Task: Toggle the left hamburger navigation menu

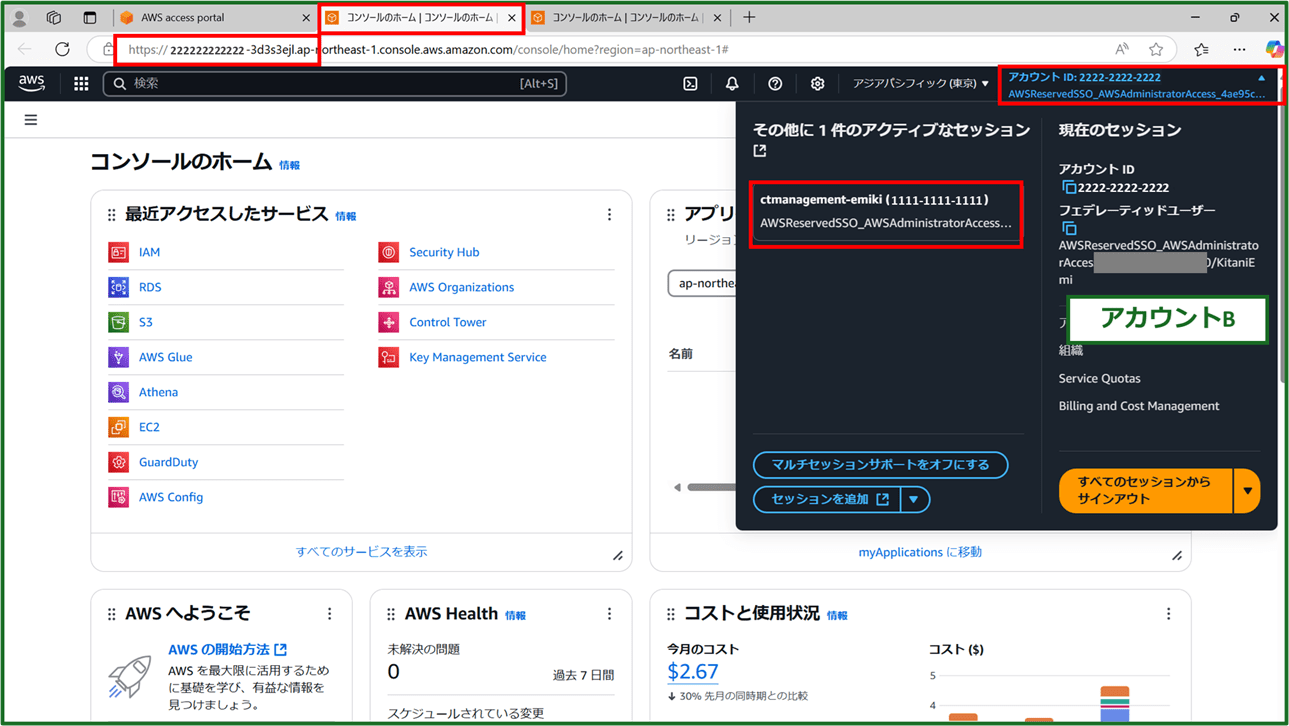Action: pyautogui.click(x=31, y=120)
